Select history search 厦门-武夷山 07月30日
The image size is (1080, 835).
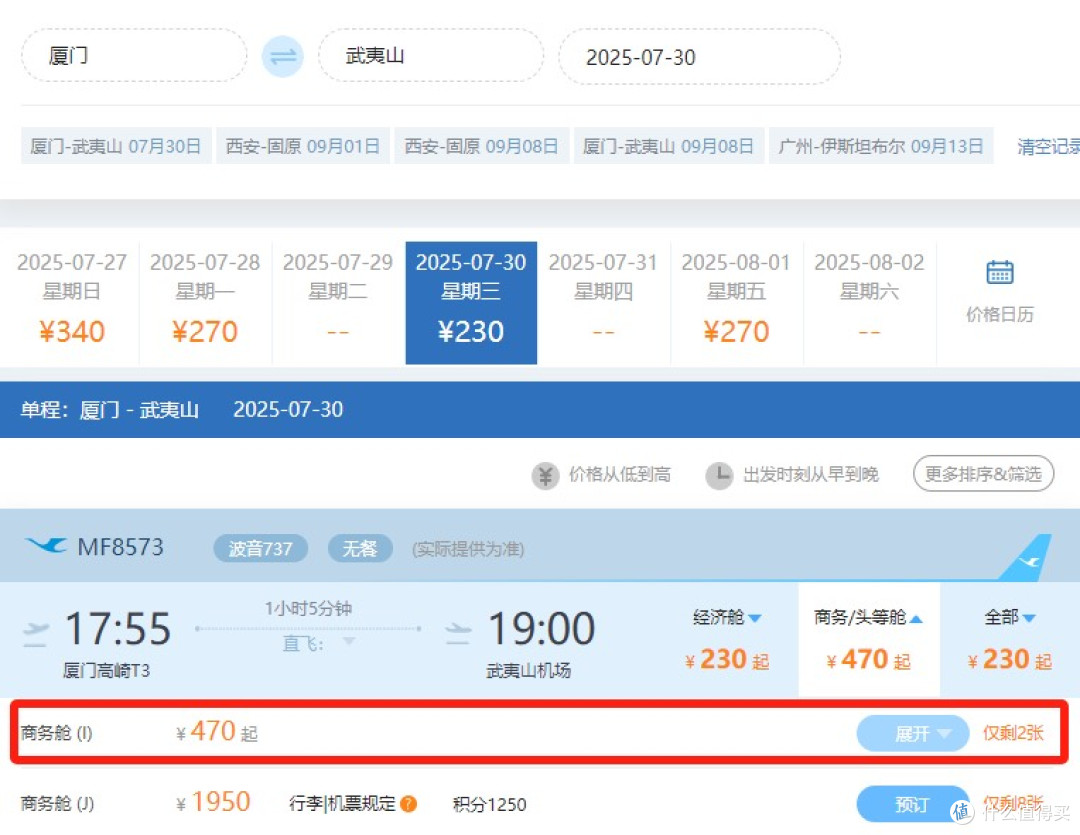116,146
